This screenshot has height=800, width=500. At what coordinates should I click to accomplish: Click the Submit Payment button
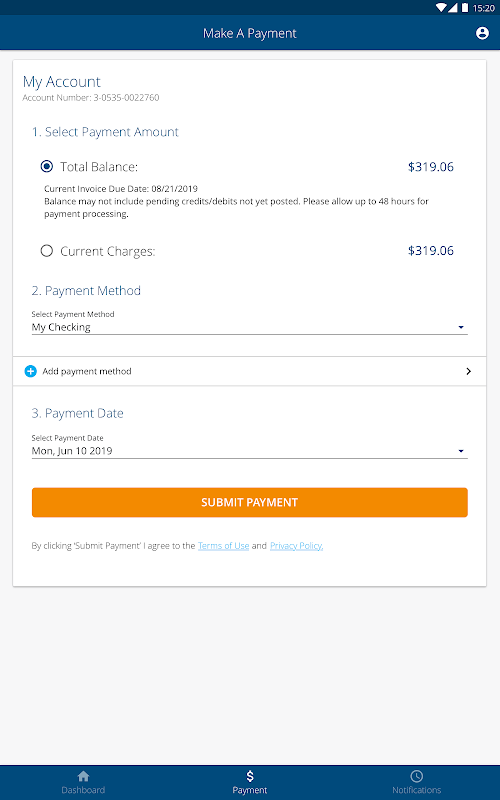pos(249,503)
